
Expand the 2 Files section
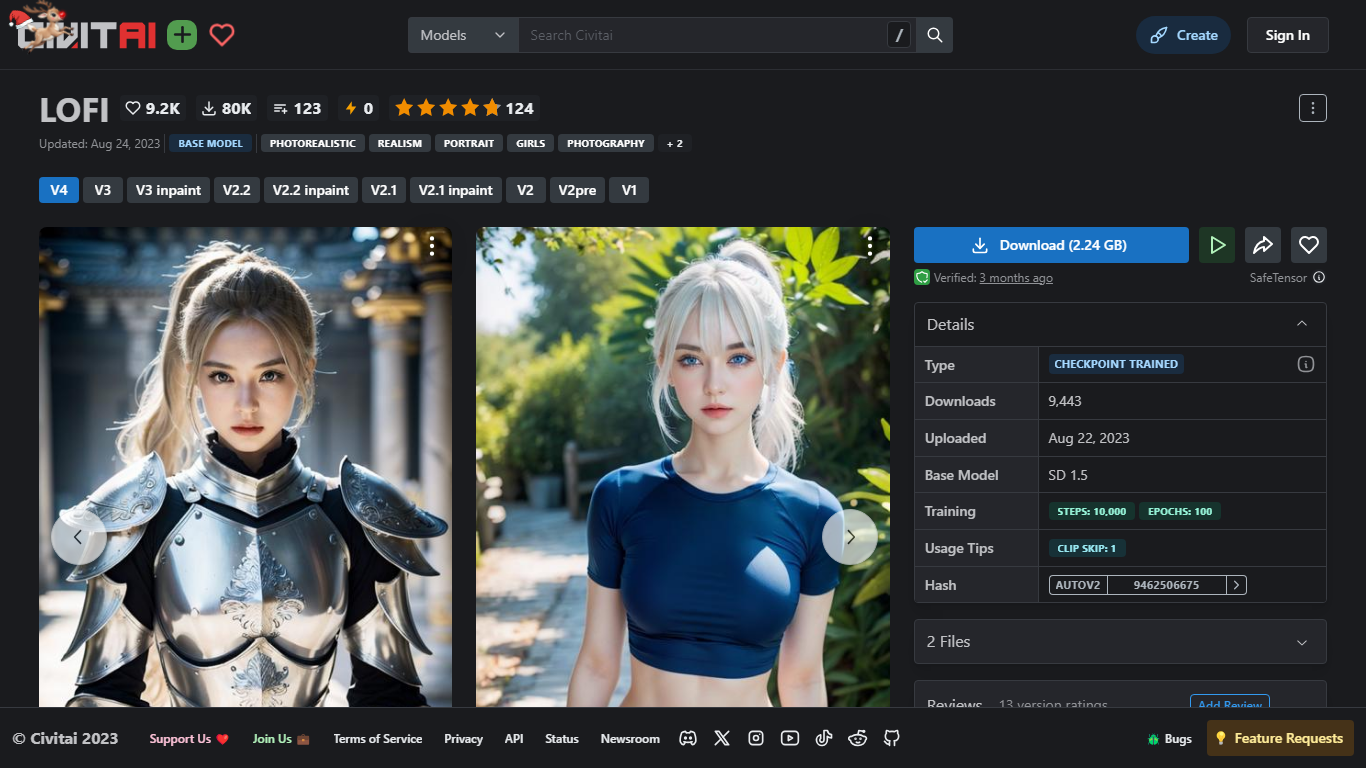coord(1120,641)
